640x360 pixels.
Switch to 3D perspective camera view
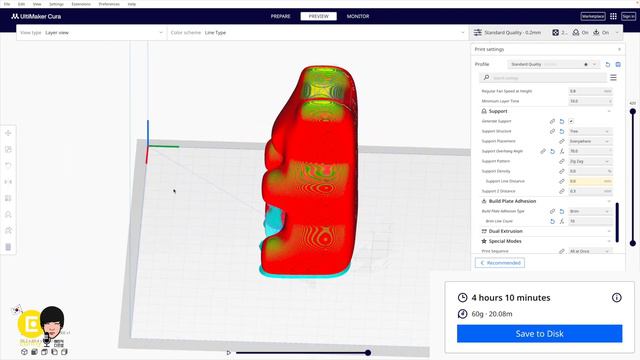24,352
